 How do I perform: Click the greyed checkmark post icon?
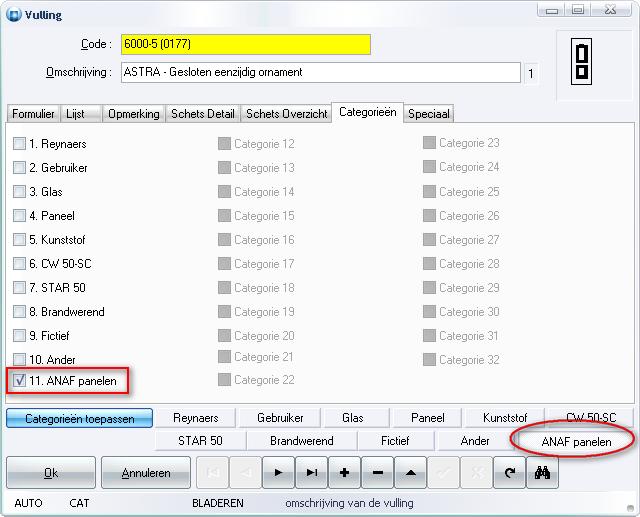[444, 473]
